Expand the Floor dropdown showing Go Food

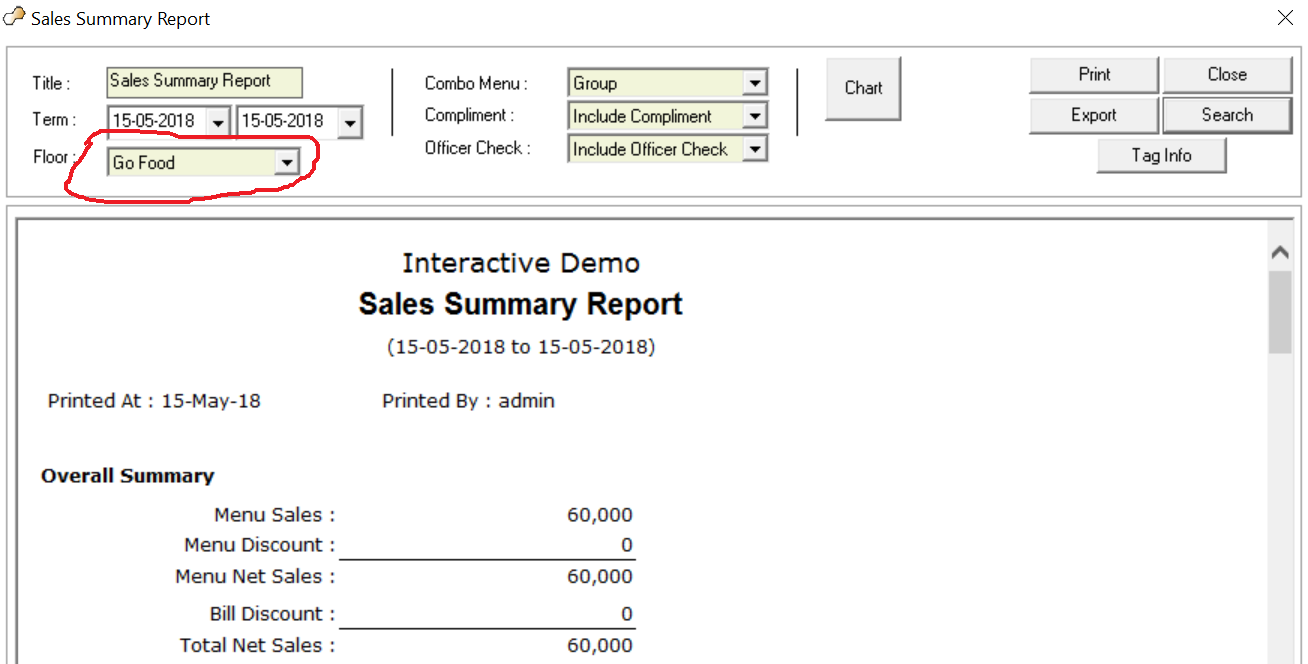tap(286, 162)
